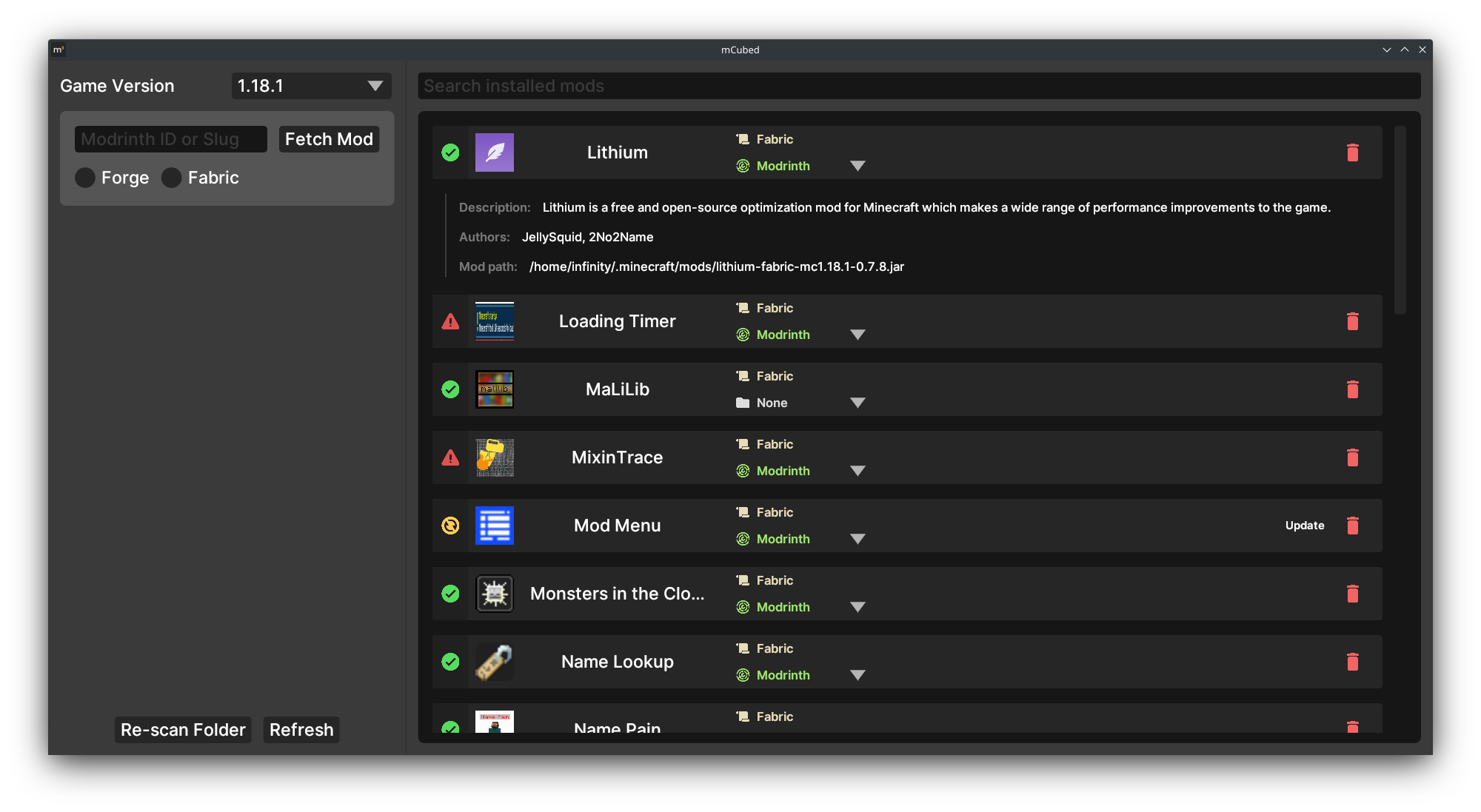Image resolution: width=1481 pixels, height=812 pixels.
Task: Open the Game Version 1.18.1 dropdown
Action: click(311, 86)
